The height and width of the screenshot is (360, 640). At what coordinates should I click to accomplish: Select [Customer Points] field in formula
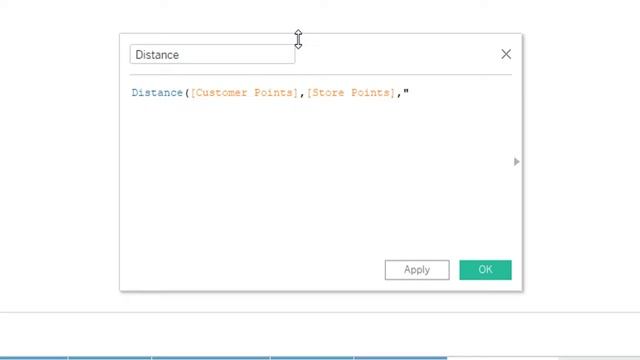pyautogui.click(x=244, y=93)
